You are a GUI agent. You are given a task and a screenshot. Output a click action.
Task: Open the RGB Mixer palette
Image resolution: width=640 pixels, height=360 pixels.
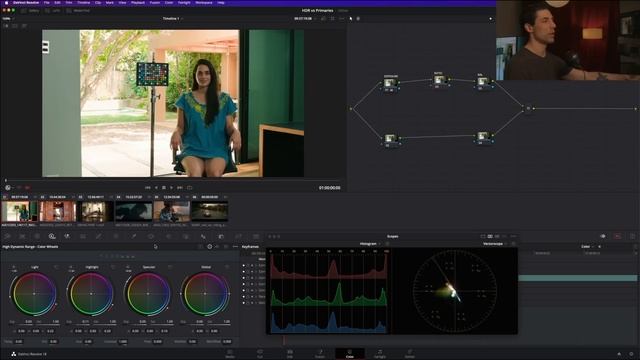click(67, 236)
